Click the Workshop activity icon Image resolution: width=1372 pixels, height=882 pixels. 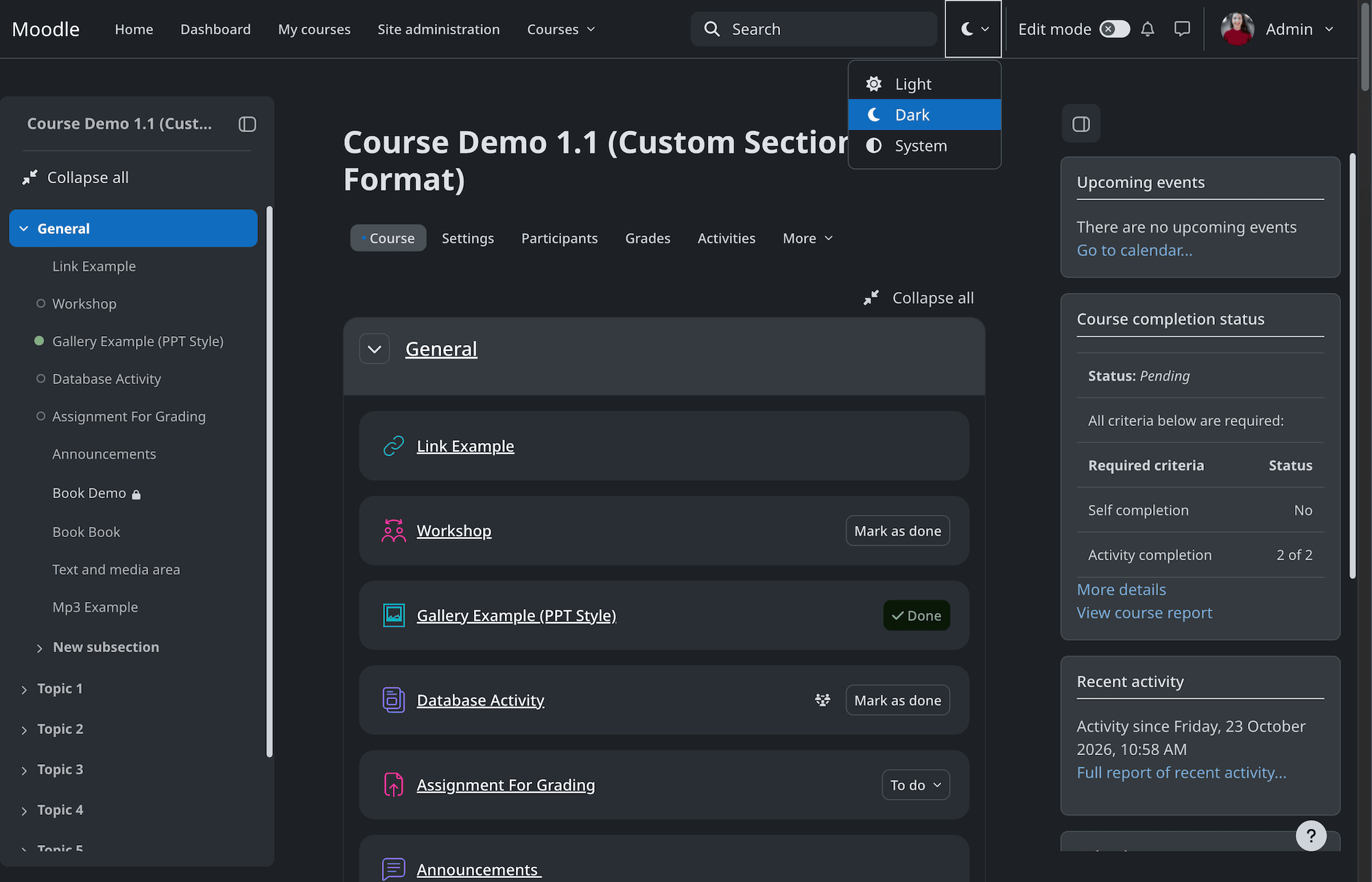coord(394,531)
